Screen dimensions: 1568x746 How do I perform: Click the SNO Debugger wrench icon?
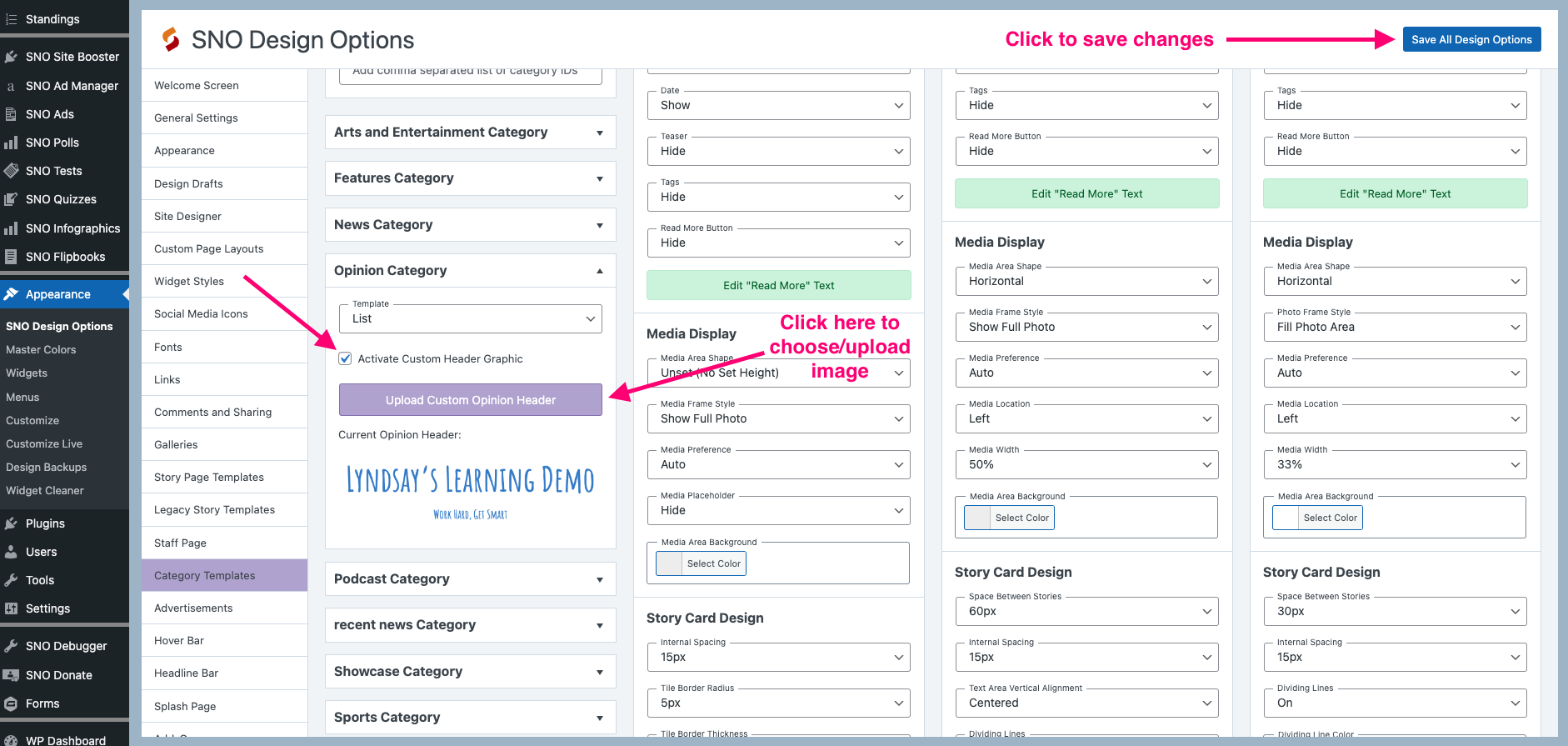point(11,646)
